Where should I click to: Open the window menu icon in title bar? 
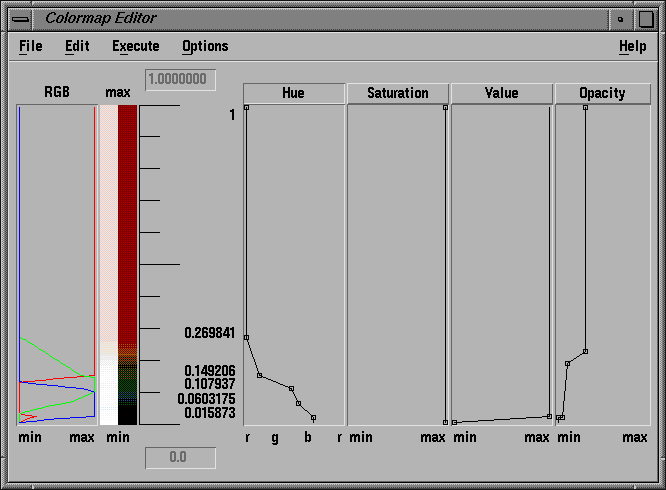(20, 18)
